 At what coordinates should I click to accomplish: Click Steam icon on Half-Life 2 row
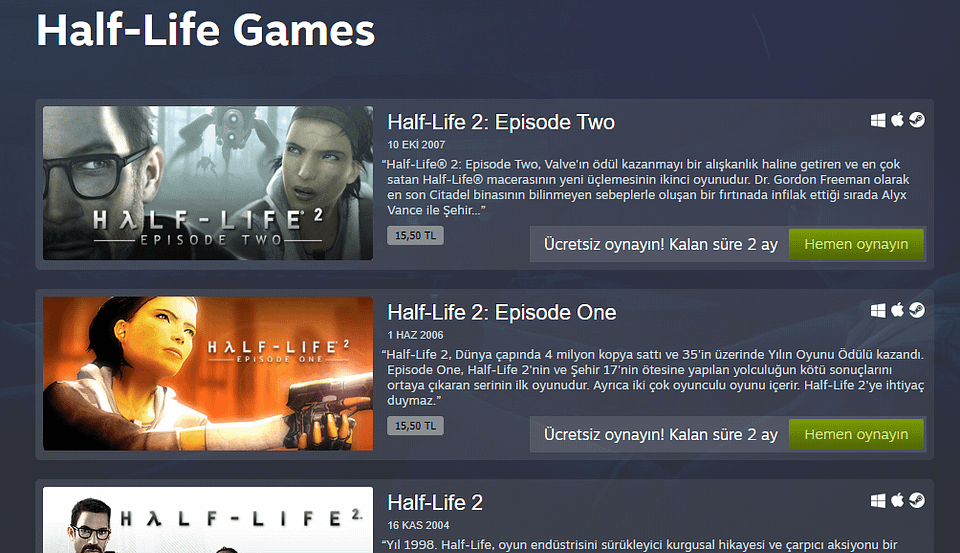tap(917, 501)
